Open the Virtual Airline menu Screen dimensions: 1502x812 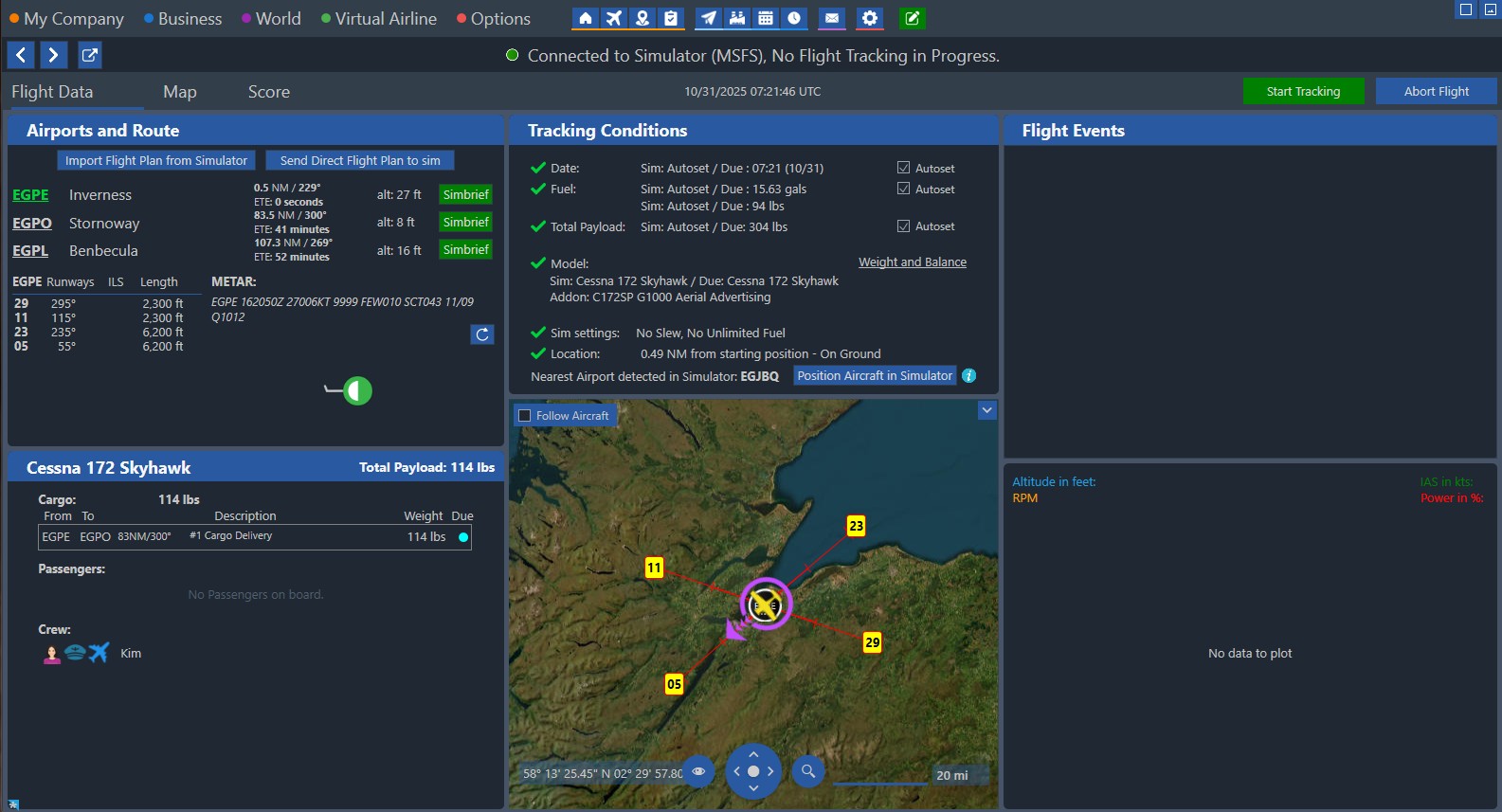pyautogui.click(x=385, y=19)
